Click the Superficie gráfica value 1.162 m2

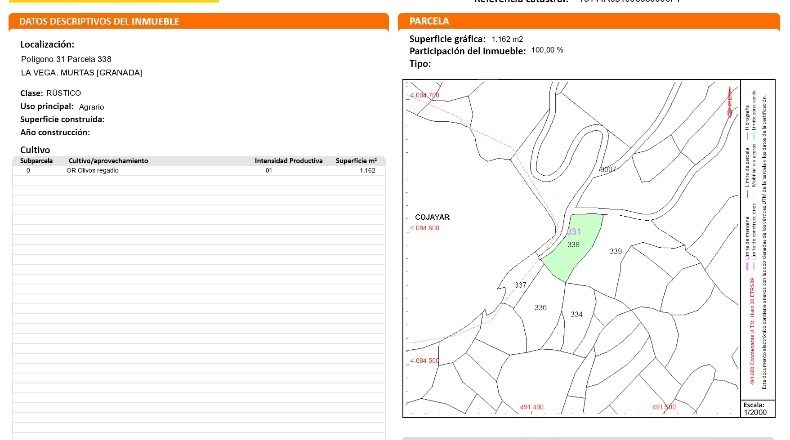(507, 39)
